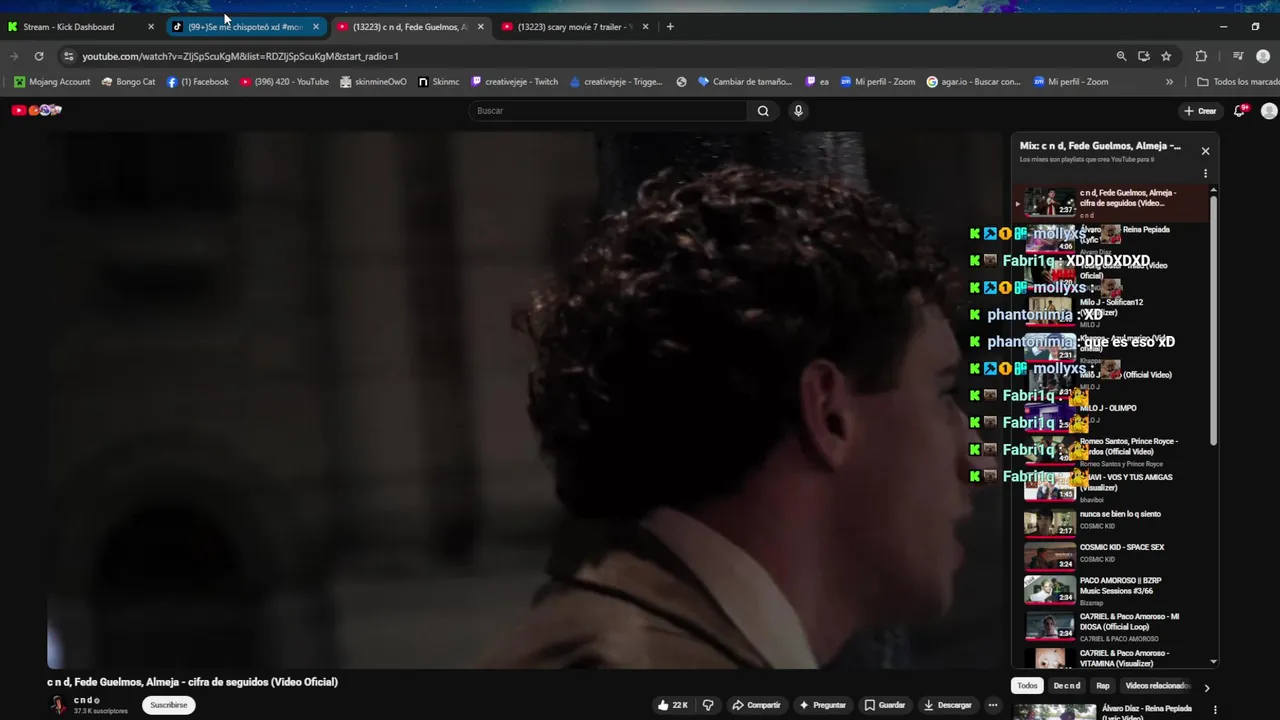Open the Skinmc bookmark
1280x720 pixels.
tap(439, 82)
